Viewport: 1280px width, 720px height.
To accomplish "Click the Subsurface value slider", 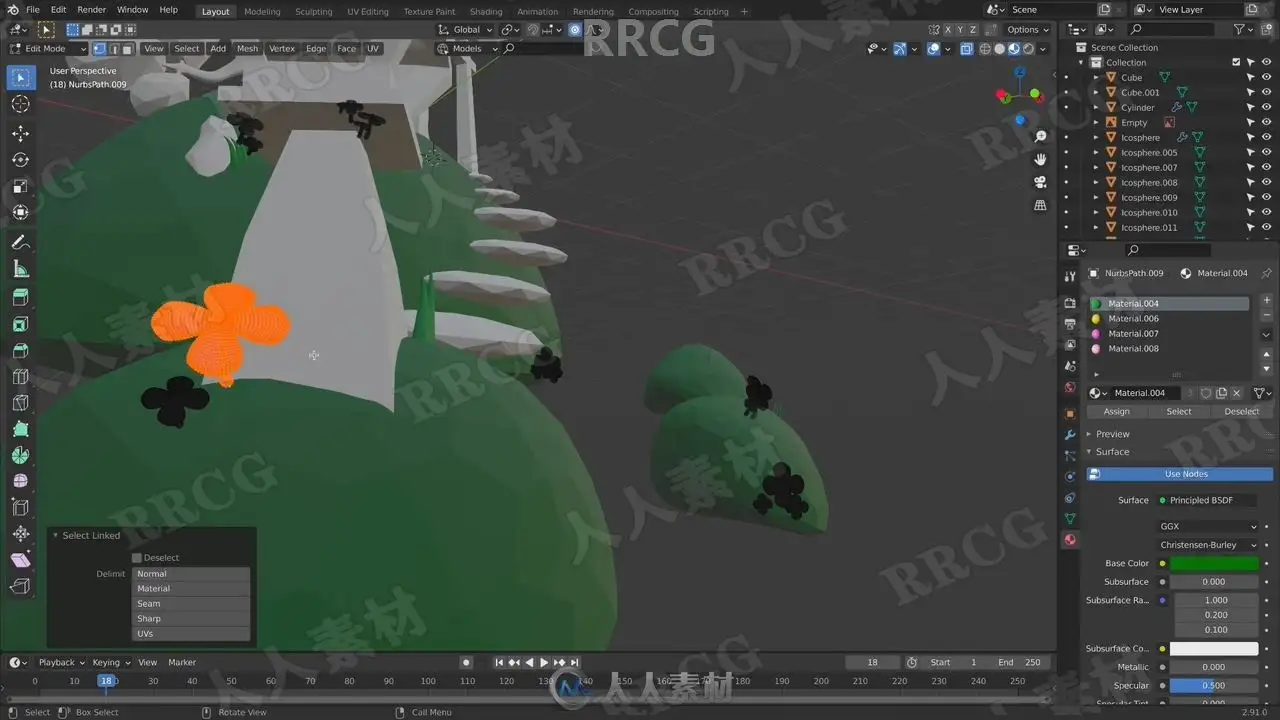I will click(x=1214, y=582).
